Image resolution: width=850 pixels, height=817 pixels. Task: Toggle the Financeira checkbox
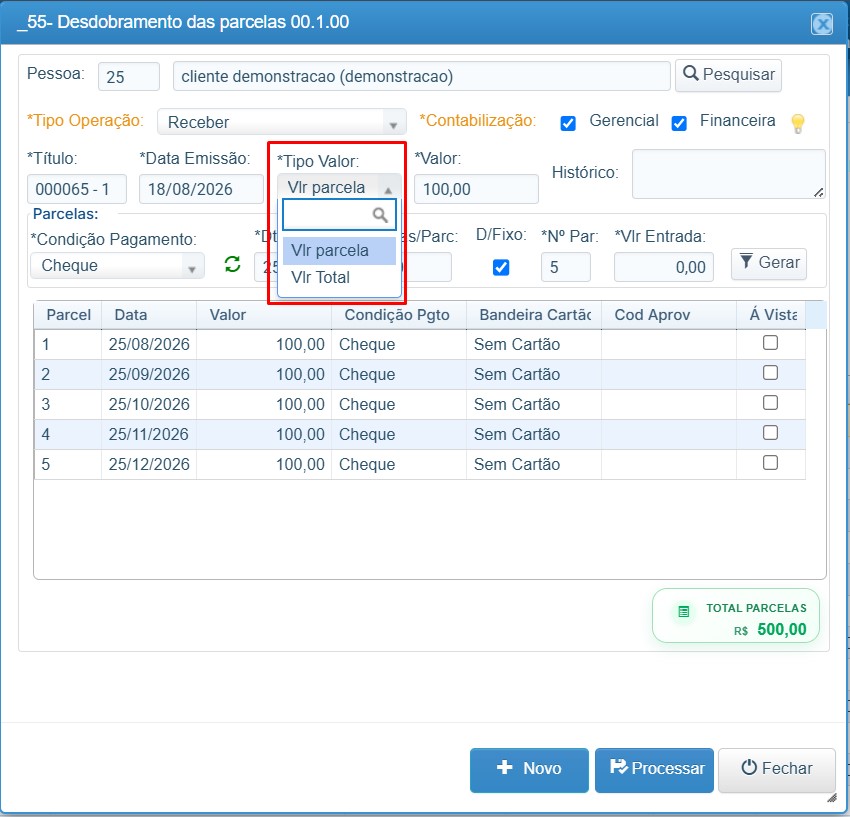point(679,124)
